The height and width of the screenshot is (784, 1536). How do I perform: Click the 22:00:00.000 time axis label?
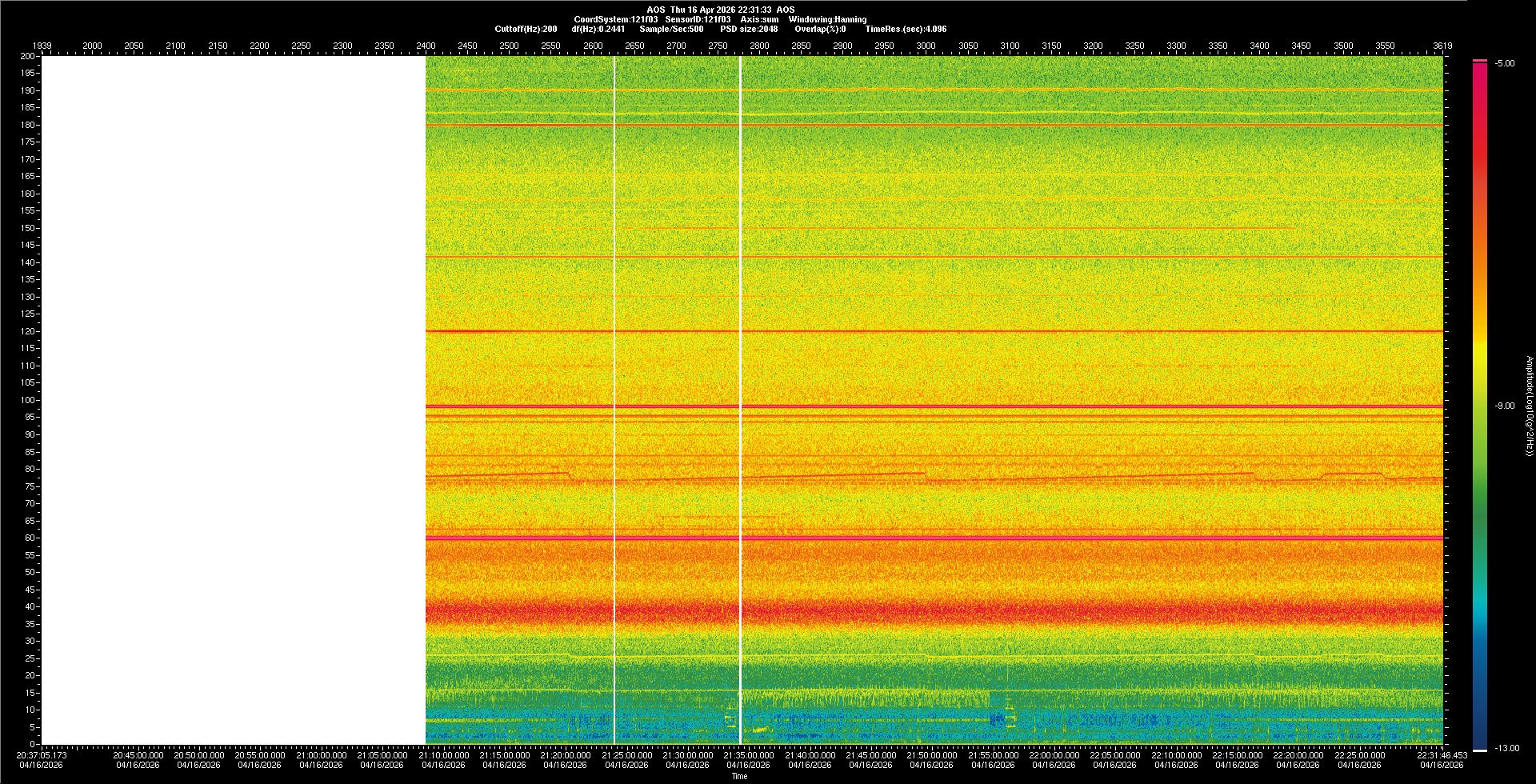[1054, 755]
